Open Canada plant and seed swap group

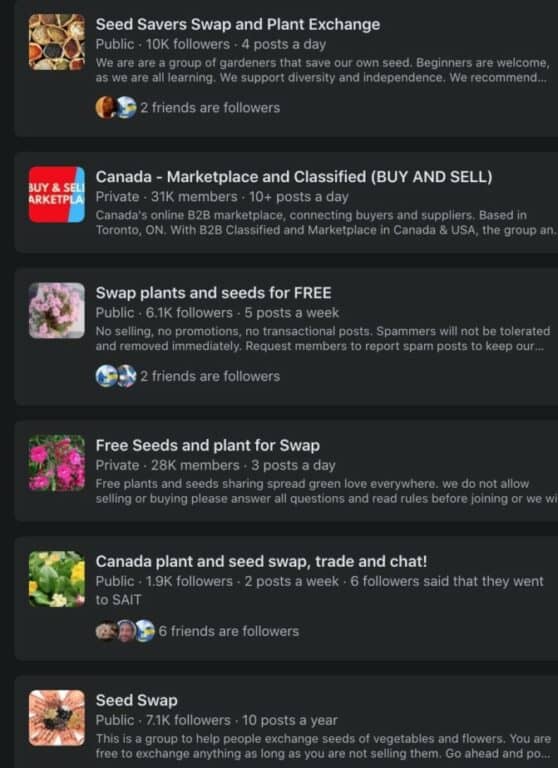click(x=261, y=561)
